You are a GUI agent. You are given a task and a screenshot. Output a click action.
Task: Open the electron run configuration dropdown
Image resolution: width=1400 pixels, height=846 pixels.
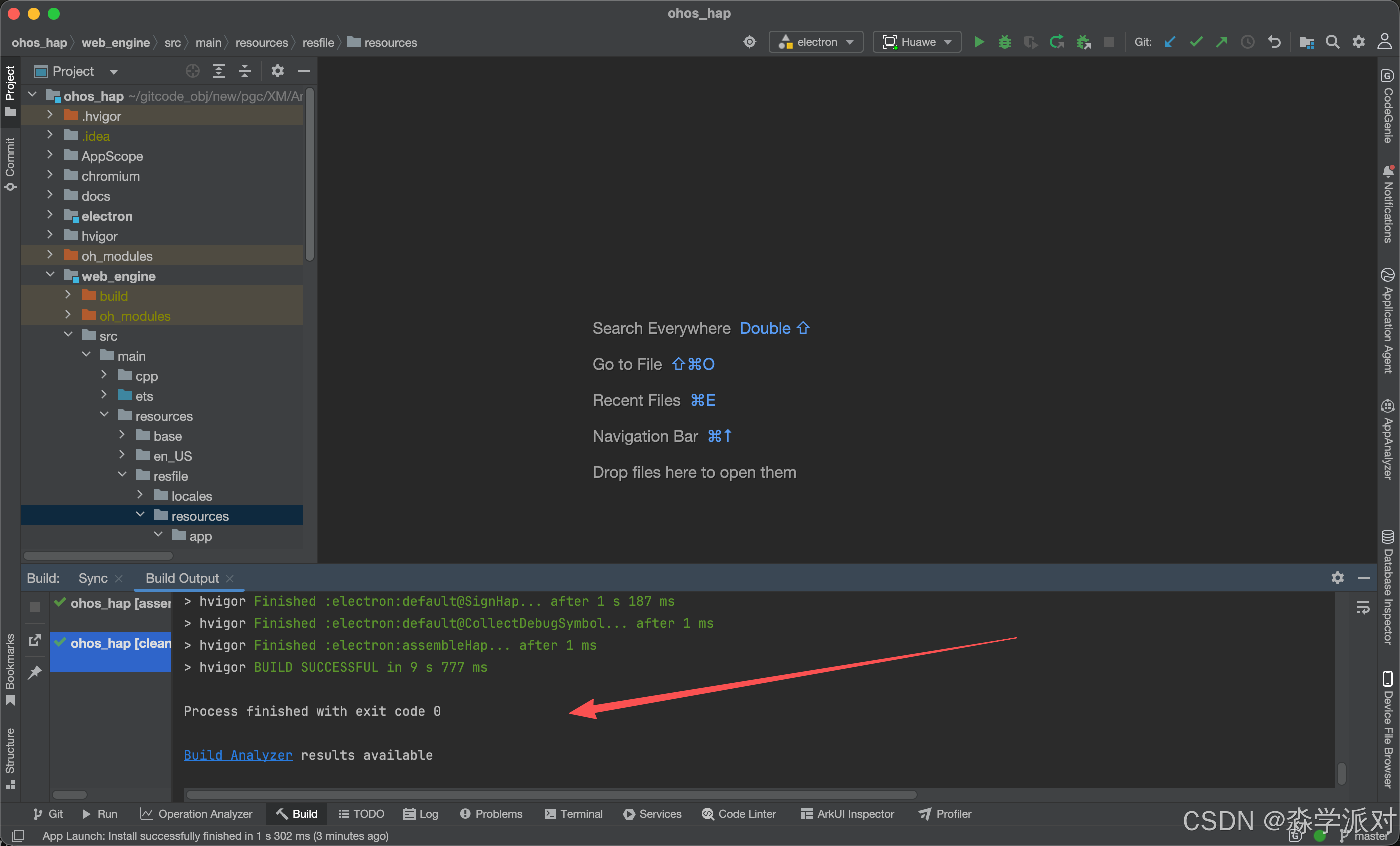816,42
